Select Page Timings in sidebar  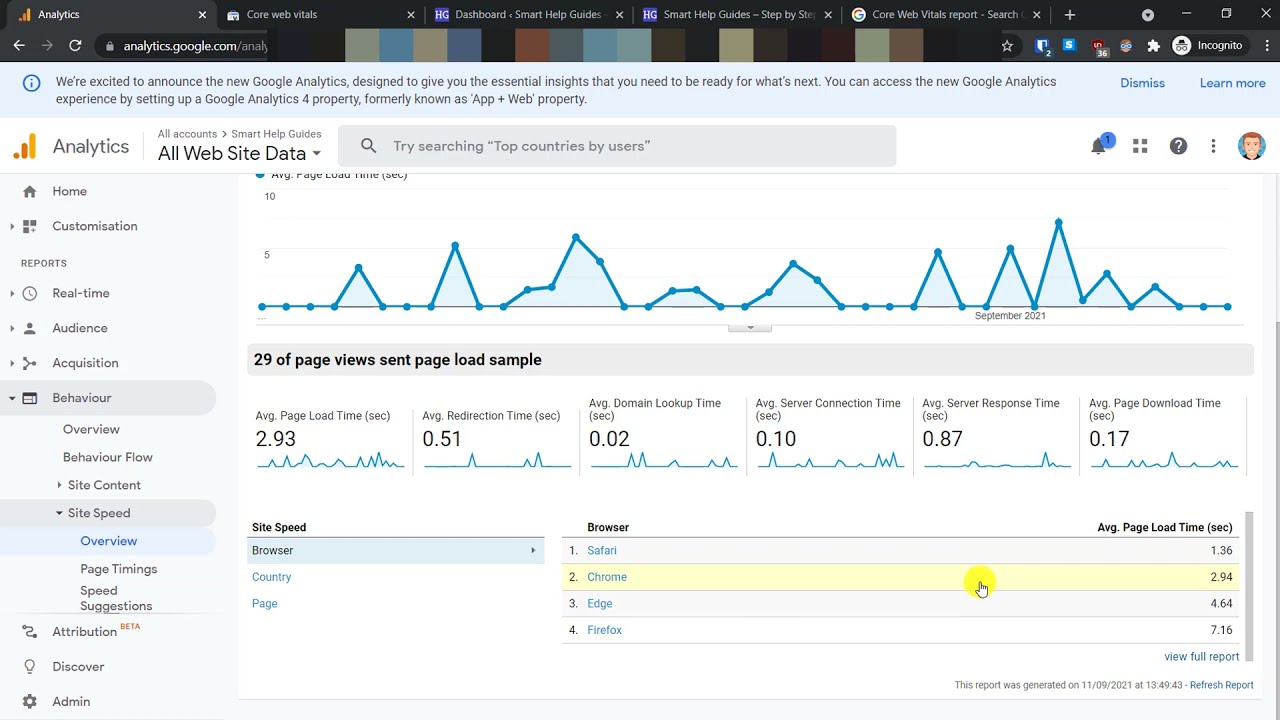(x=118, y=569)
